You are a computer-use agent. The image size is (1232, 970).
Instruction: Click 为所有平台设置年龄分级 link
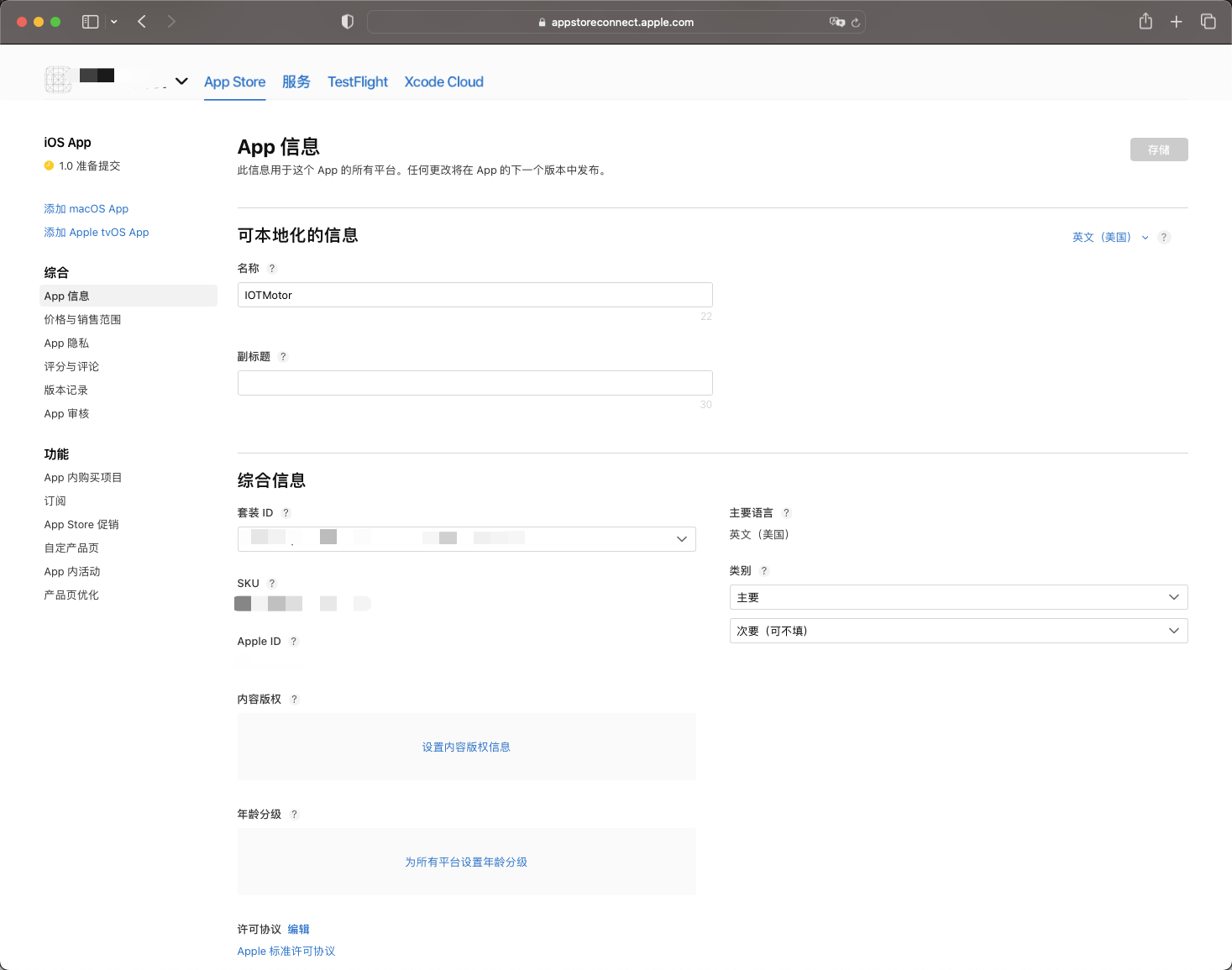(466, 863)
